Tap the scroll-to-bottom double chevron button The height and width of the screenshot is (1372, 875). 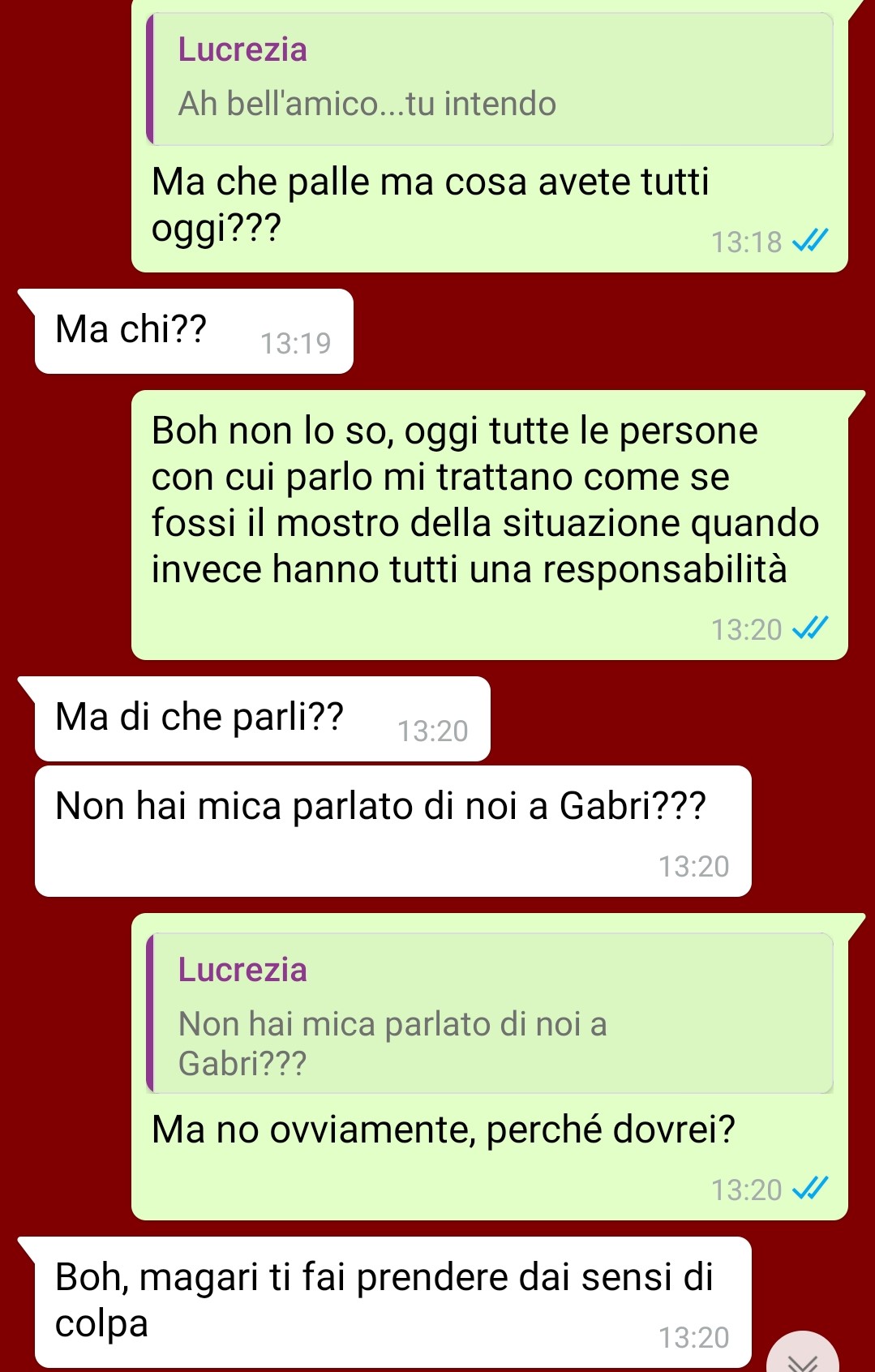coord(802,1354)
